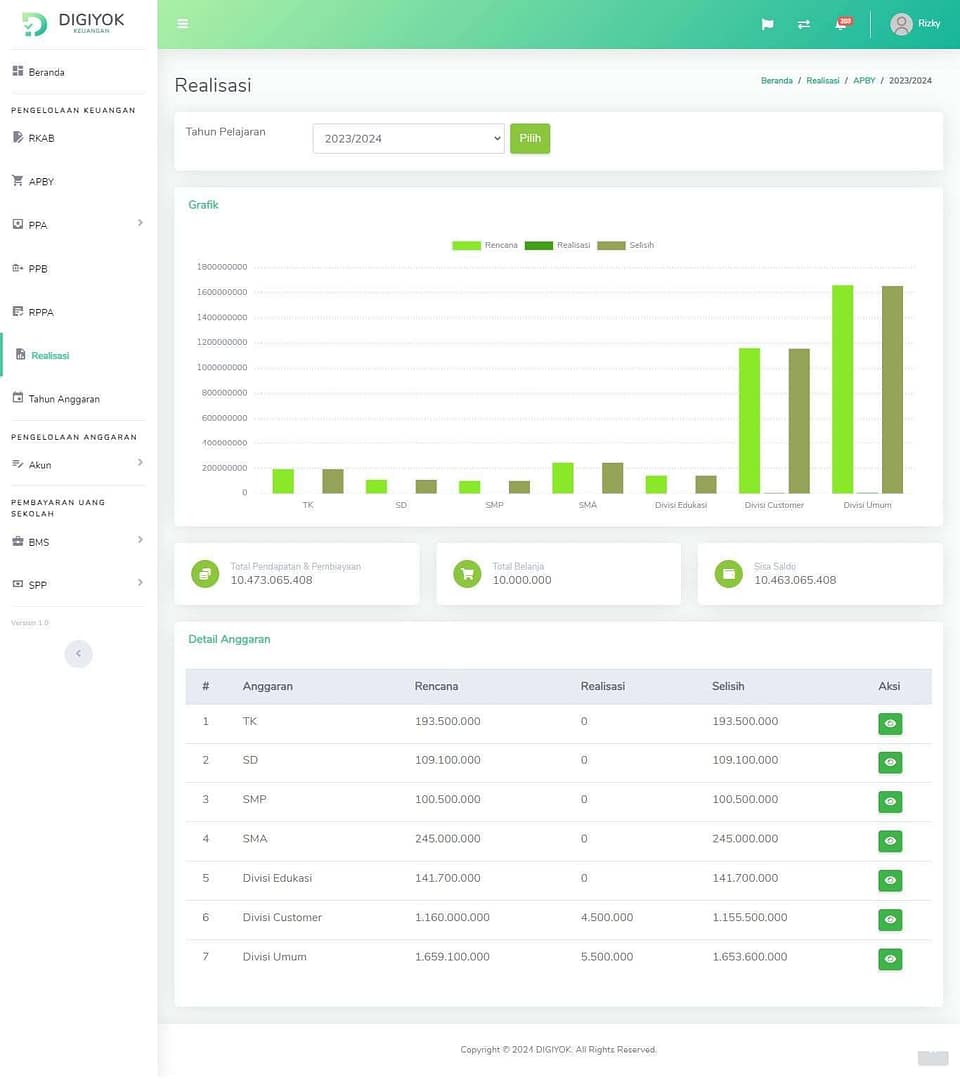Click the hamburger menu icon in header
960x1079 pixels.
pos(182,24)
